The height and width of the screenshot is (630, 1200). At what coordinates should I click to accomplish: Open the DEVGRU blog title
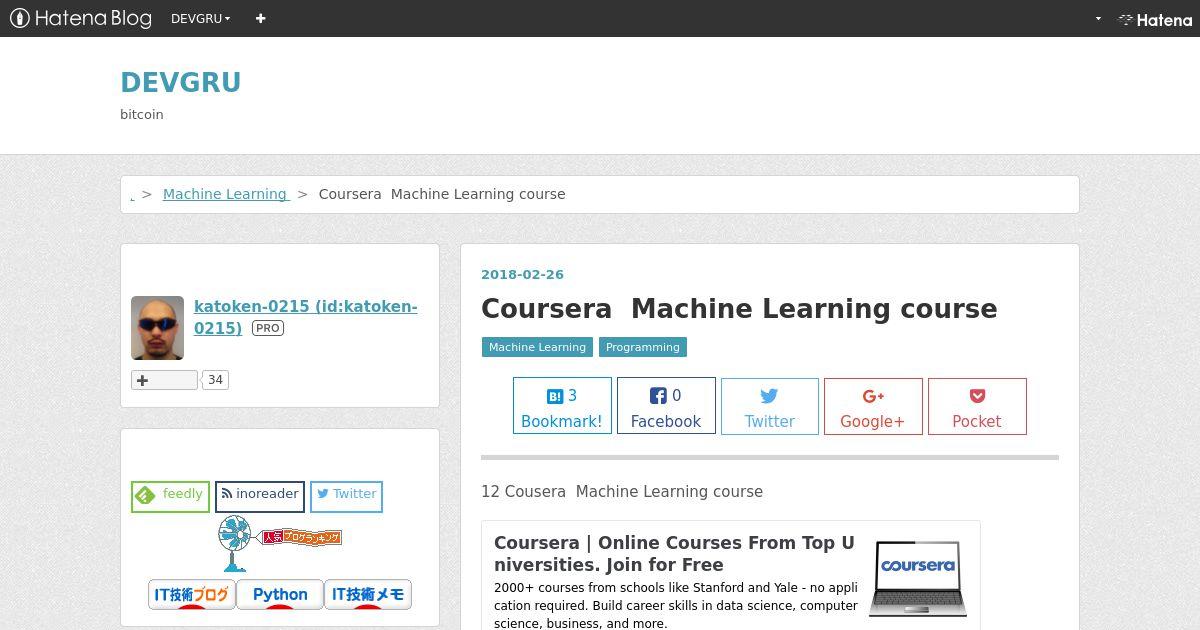180,82
